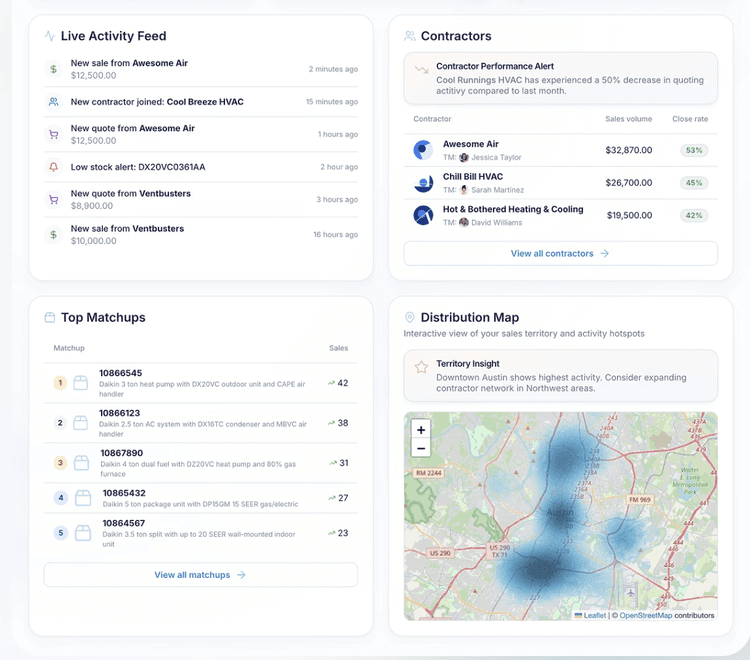The width and height of the screenshot is (750, 660).
Task: Open the Leaflet attribution link
Action: coord(590,616)
